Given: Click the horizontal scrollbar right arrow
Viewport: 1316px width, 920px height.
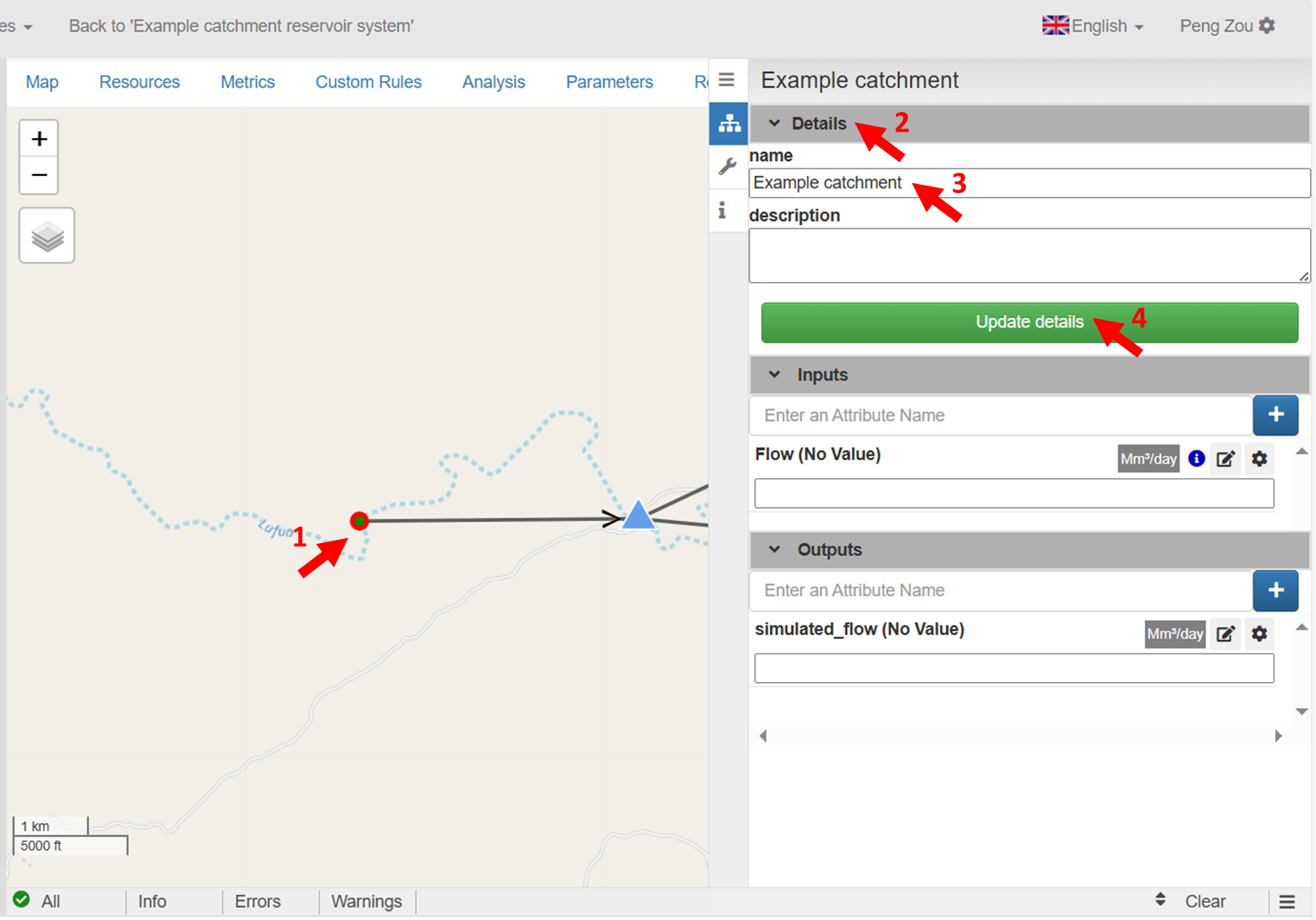Looking at the screenshot, I should 1278,736.
